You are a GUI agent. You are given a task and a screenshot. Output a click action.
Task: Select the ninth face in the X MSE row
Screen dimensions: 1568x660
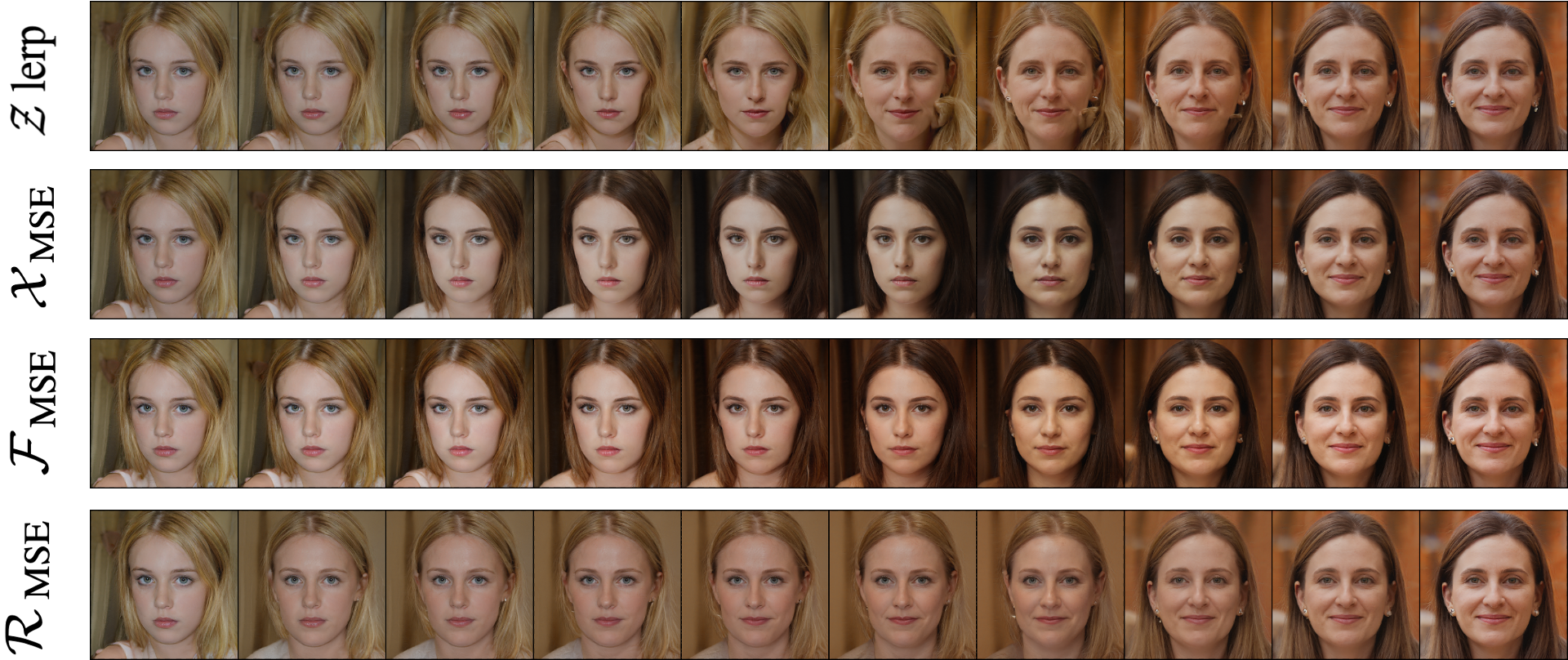coord(1347,244)
